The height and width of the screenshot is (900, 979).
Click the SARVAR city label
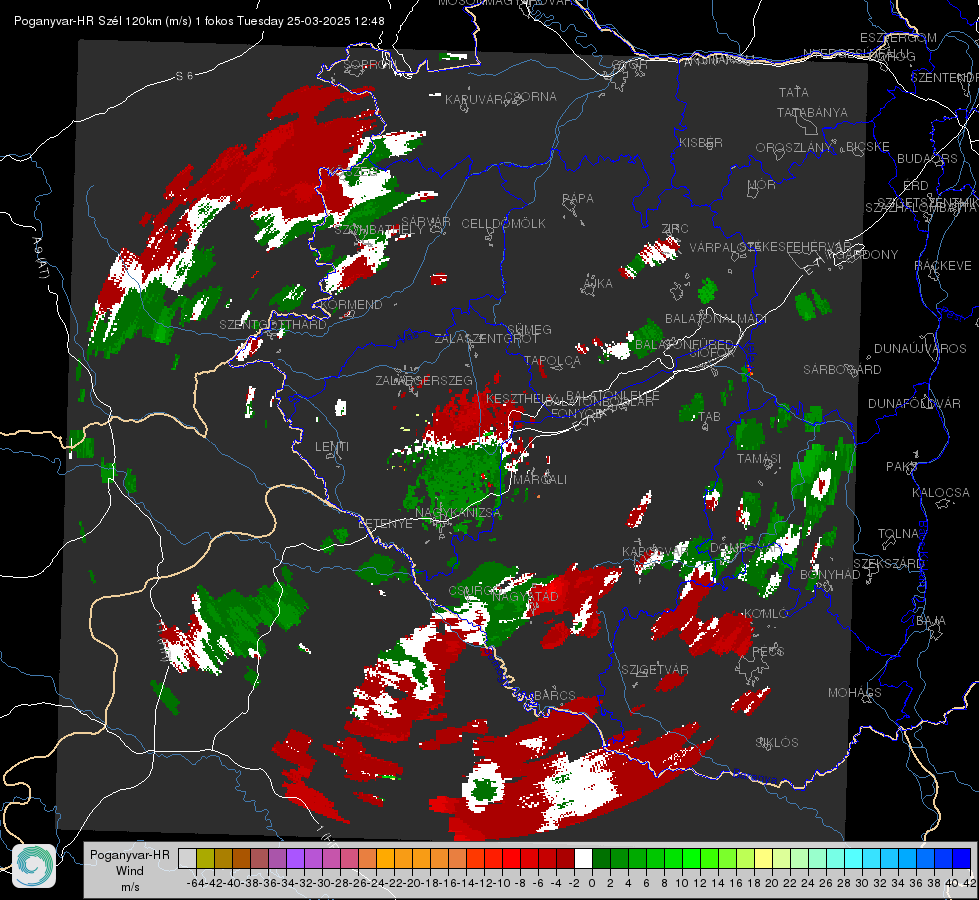(x=425, y=222)
